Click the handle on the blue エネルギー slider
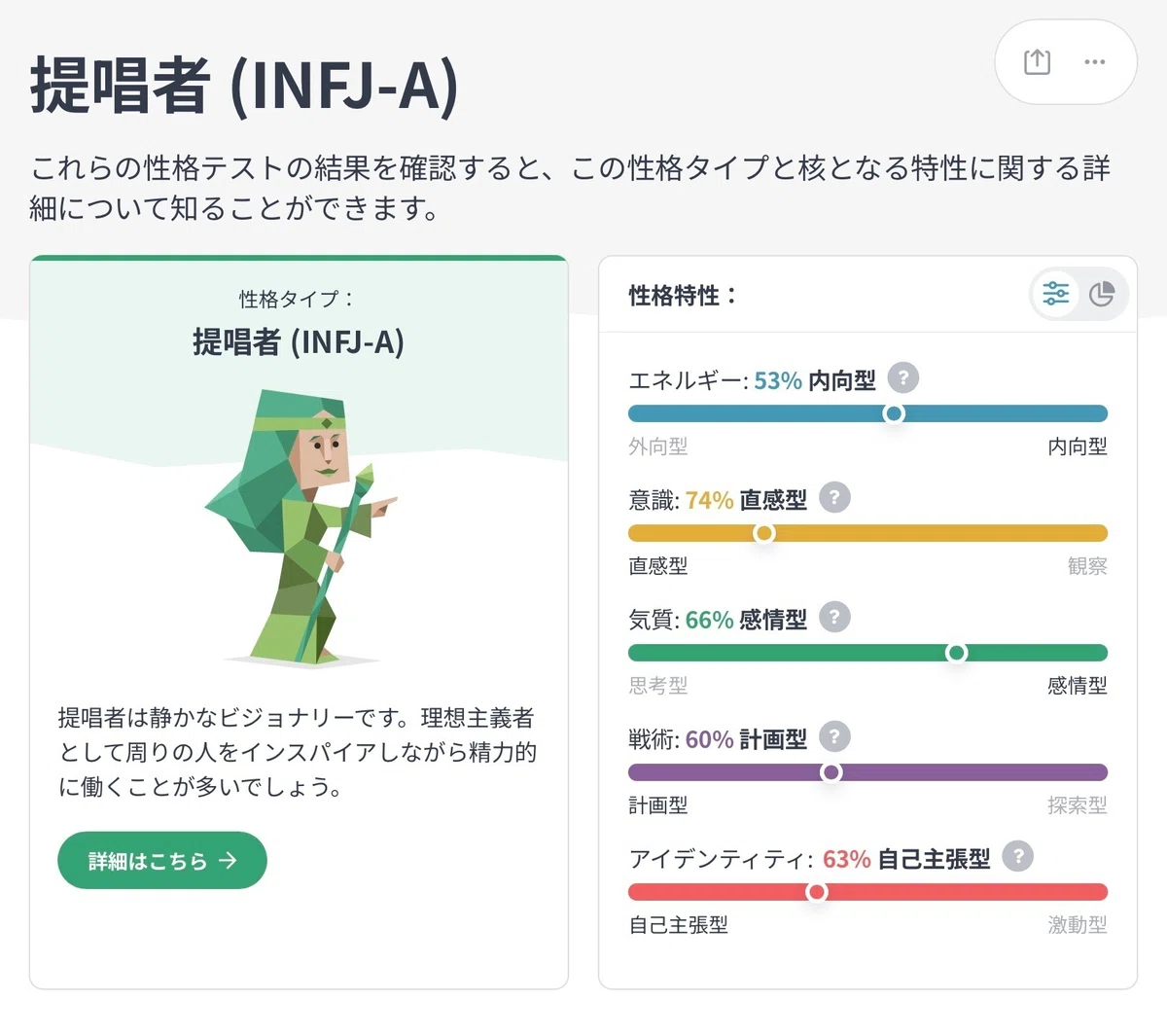 894,413
